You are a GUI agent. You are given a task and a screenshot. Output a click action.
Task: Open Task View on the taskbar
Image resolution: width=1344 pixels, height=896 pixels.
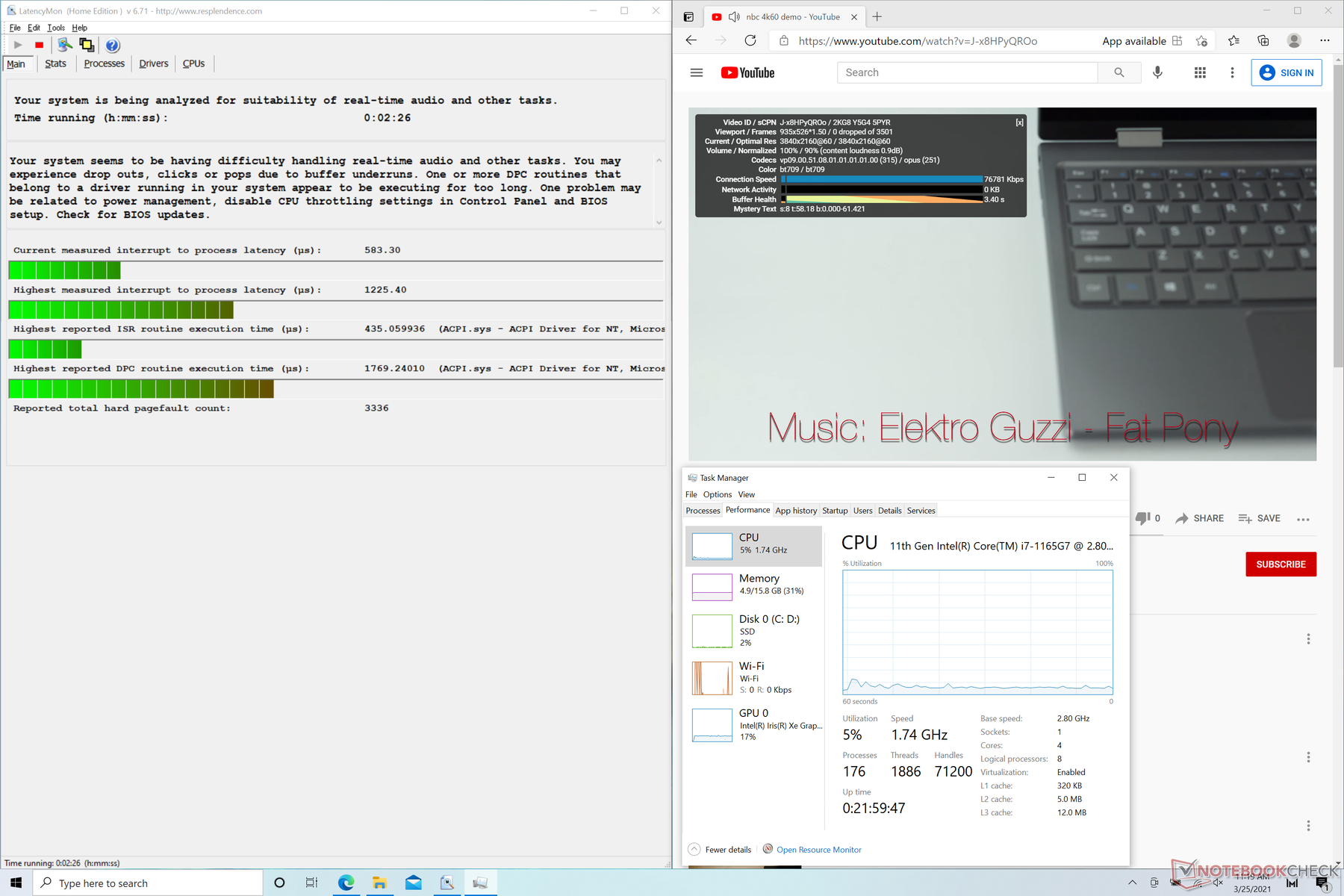[x=311, y=883]
